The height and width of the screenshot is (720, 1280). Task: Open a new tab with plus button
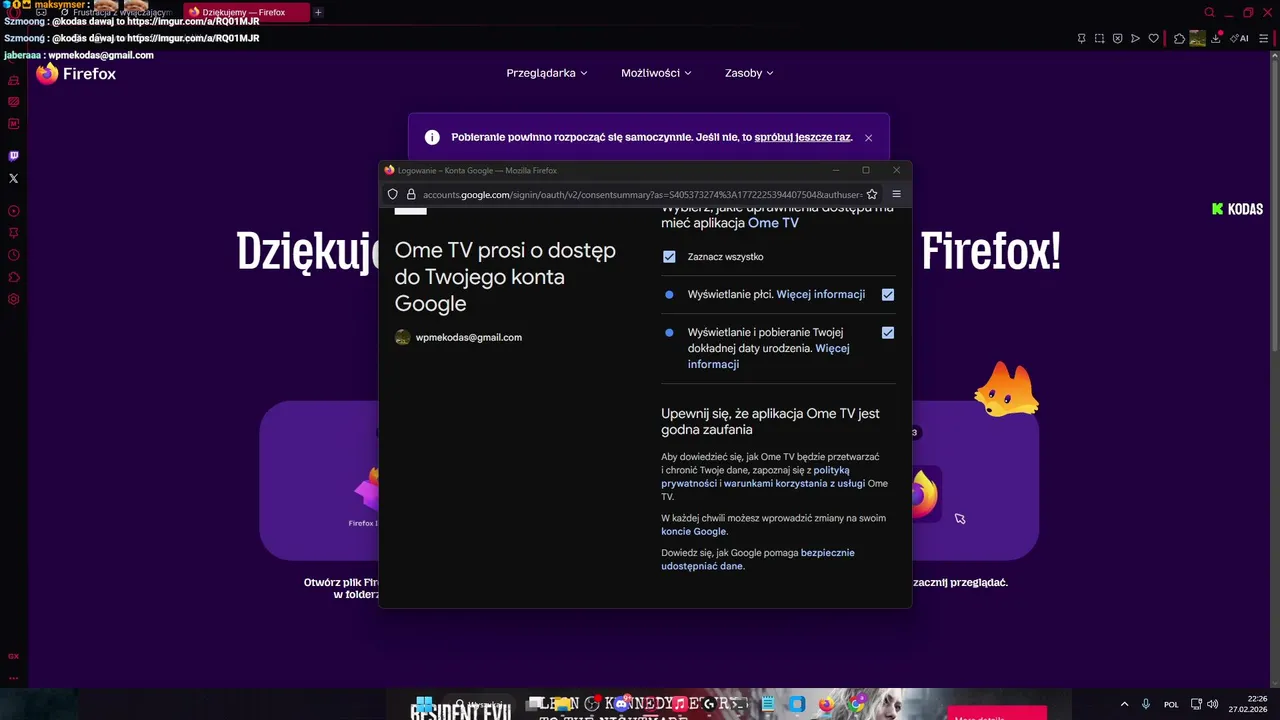(318, 13)
